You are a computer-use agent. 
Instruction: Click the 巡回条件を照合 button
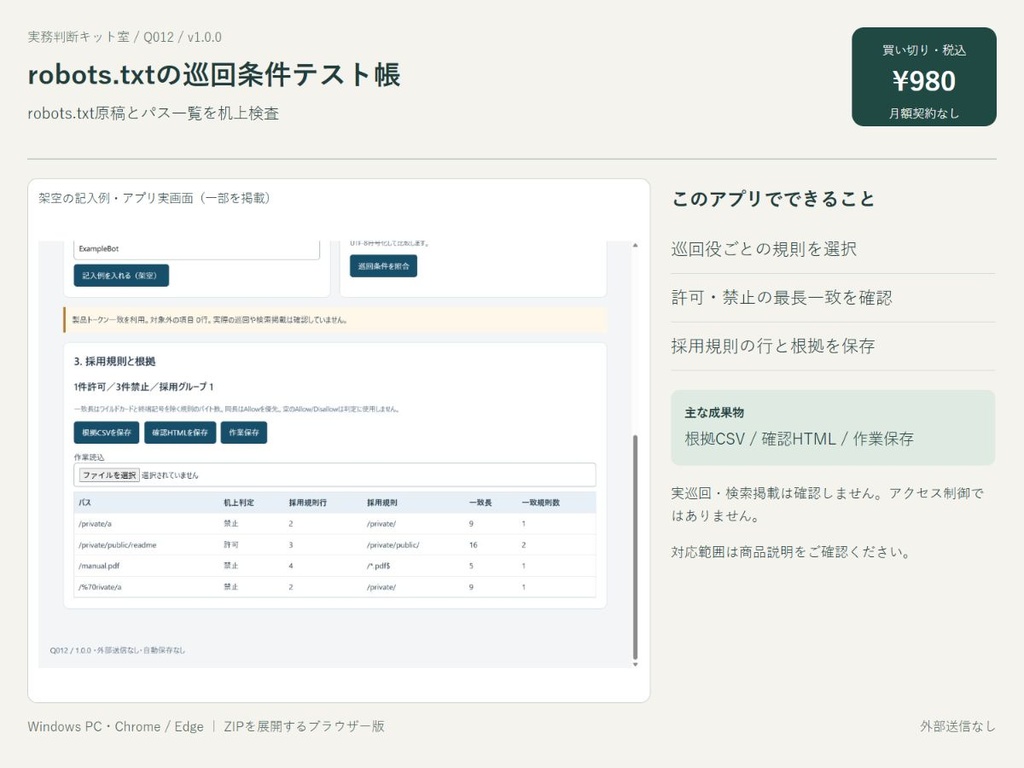pyautogui.click(x=383, y=266)
